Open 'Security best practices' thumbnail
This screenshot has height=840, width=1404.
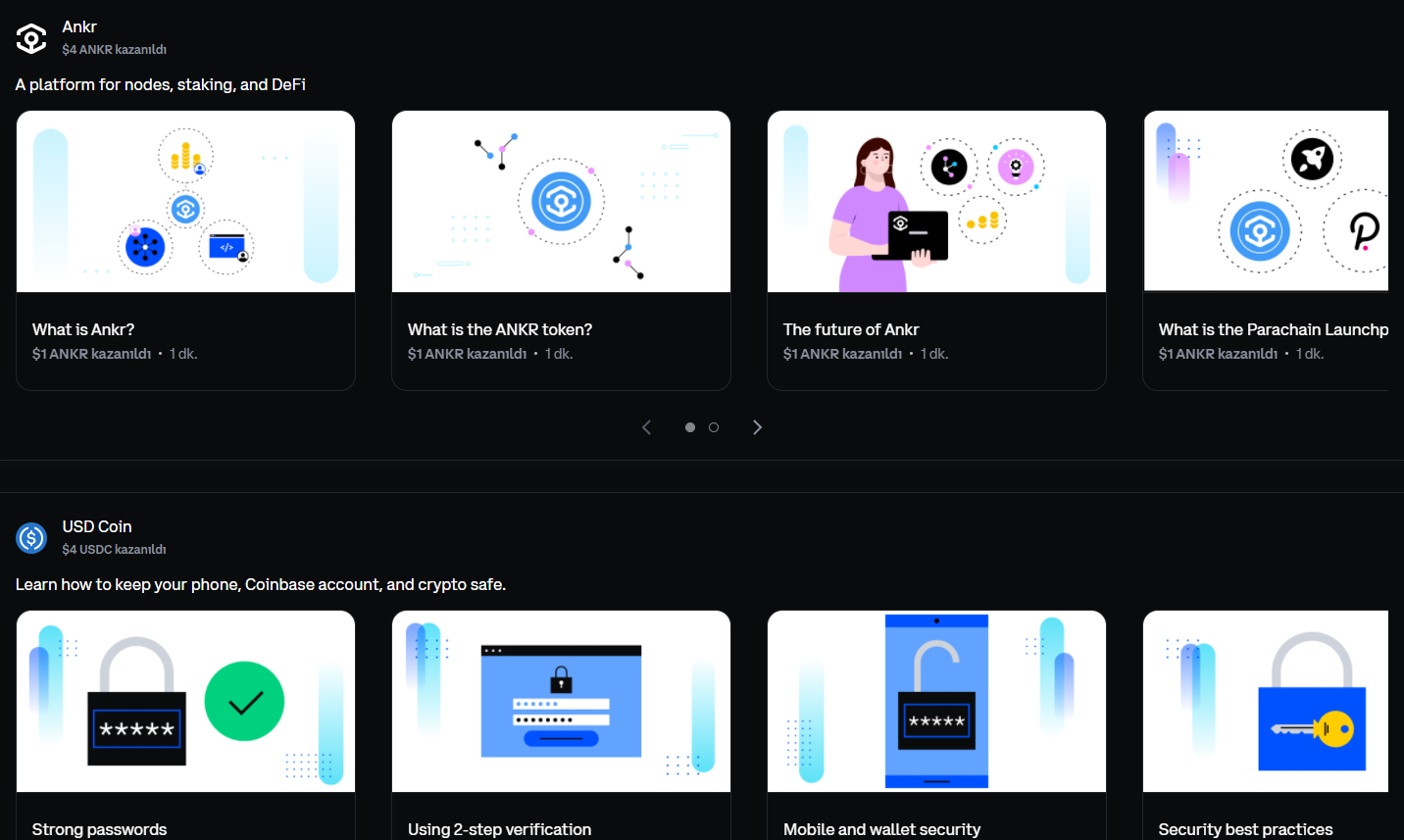1266,701
